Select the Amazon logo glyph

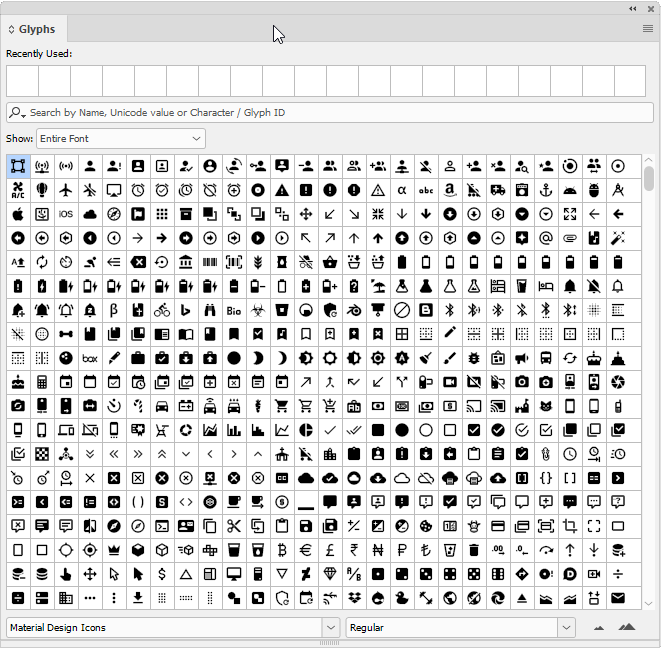450,190
